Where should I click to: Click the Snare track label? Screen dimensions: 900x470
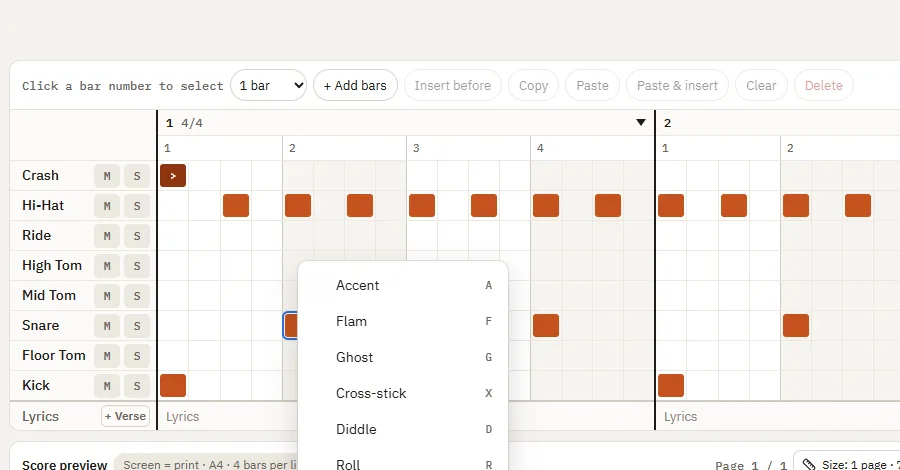[x=40, y=325]
